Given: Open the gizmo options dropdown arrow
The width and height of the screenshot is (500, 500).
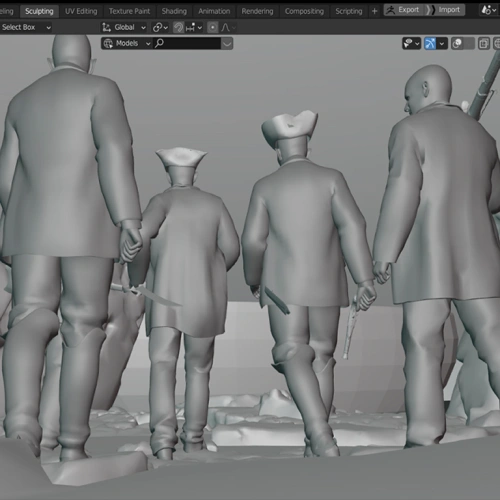Looking at the screenshot, I should tap(442, 43).
